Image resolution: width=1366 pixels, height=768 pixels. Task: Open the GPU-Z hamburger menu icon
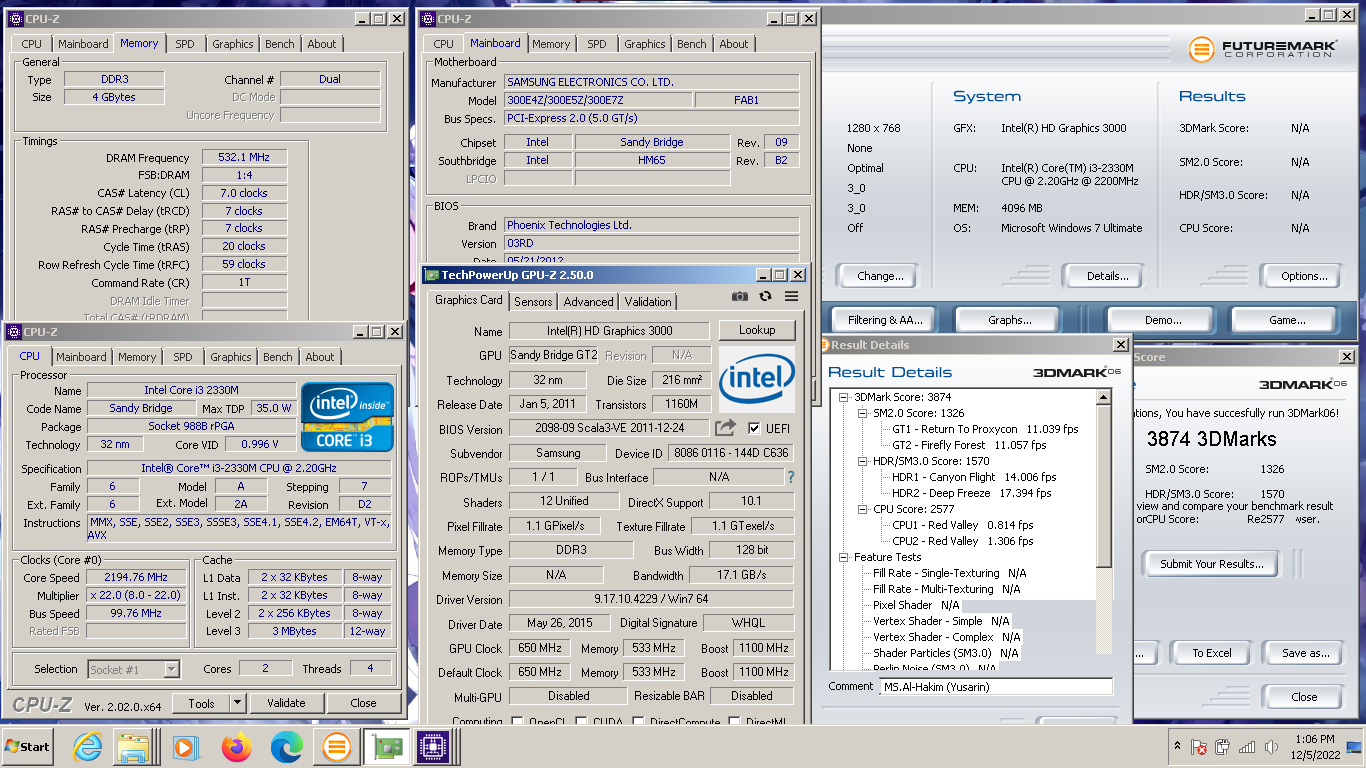click(x=791, y=296)
